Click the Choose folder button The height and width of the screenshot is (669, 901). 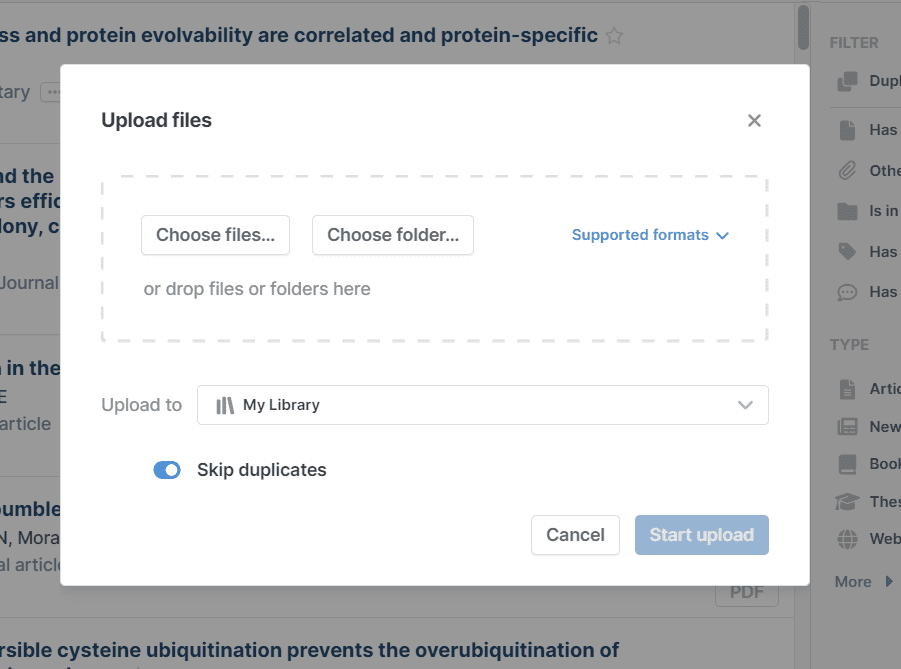pyautogui.click(x=392, y=235)
